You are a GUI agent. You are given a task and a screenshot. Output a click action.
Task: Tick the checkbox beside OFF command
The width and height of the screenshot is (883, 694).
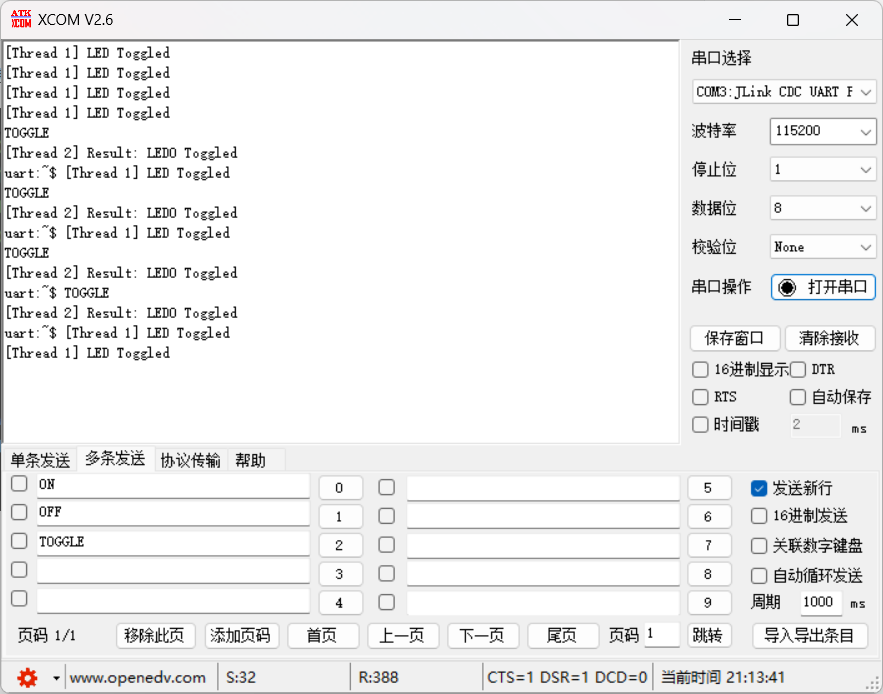[19, 512]
